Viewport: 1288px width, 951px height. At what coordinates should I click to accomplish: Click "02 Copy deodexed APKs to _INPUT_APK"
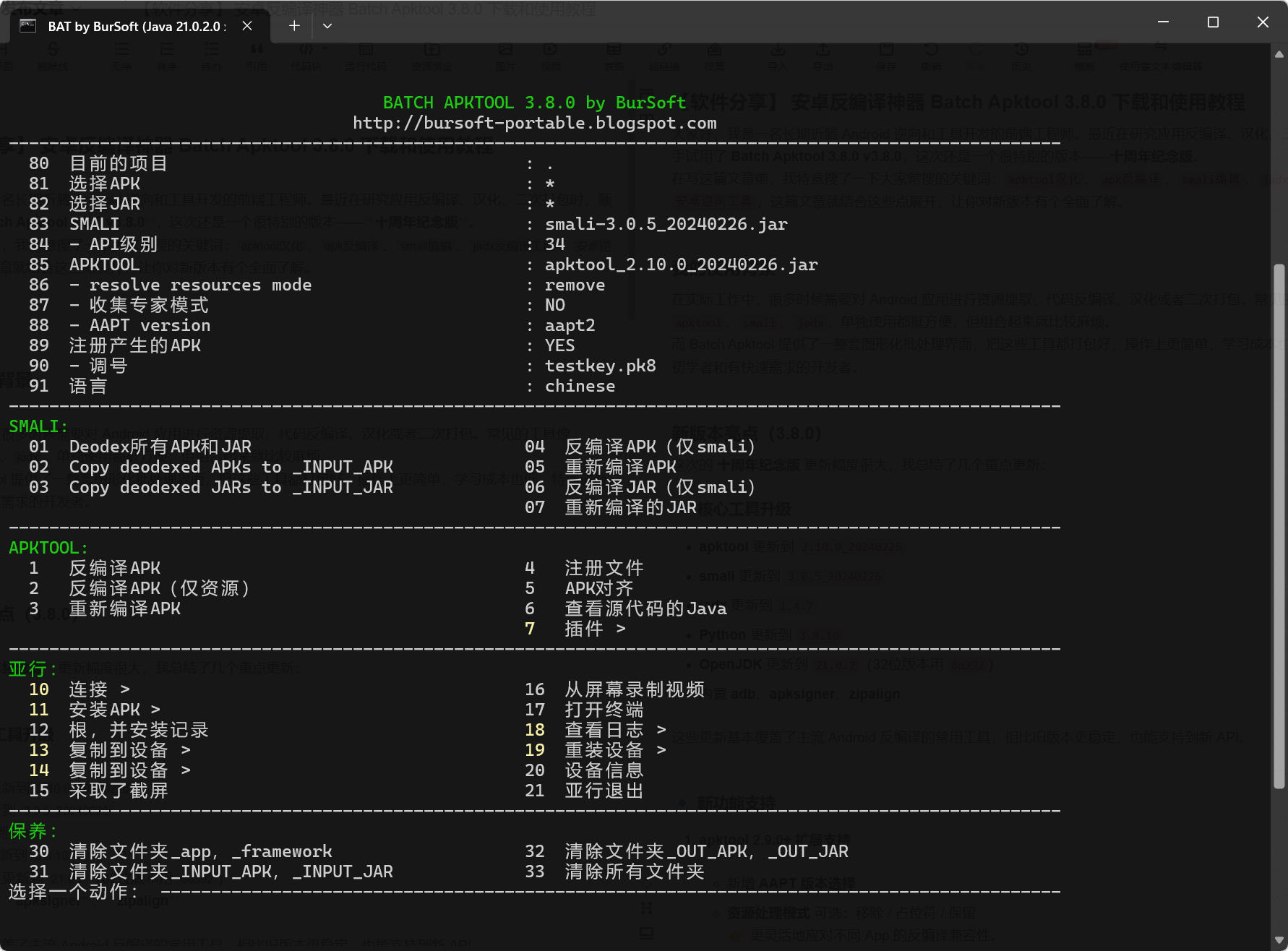(211, 467)
